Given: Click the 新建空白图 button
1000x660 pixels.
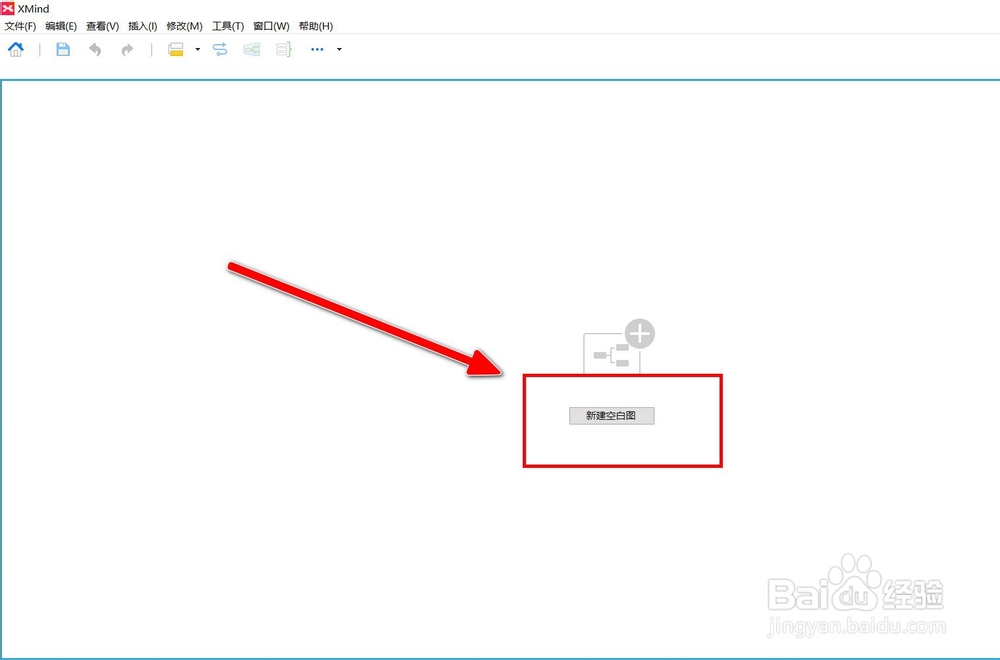Looking at the screenshot, I should [612, 416].
